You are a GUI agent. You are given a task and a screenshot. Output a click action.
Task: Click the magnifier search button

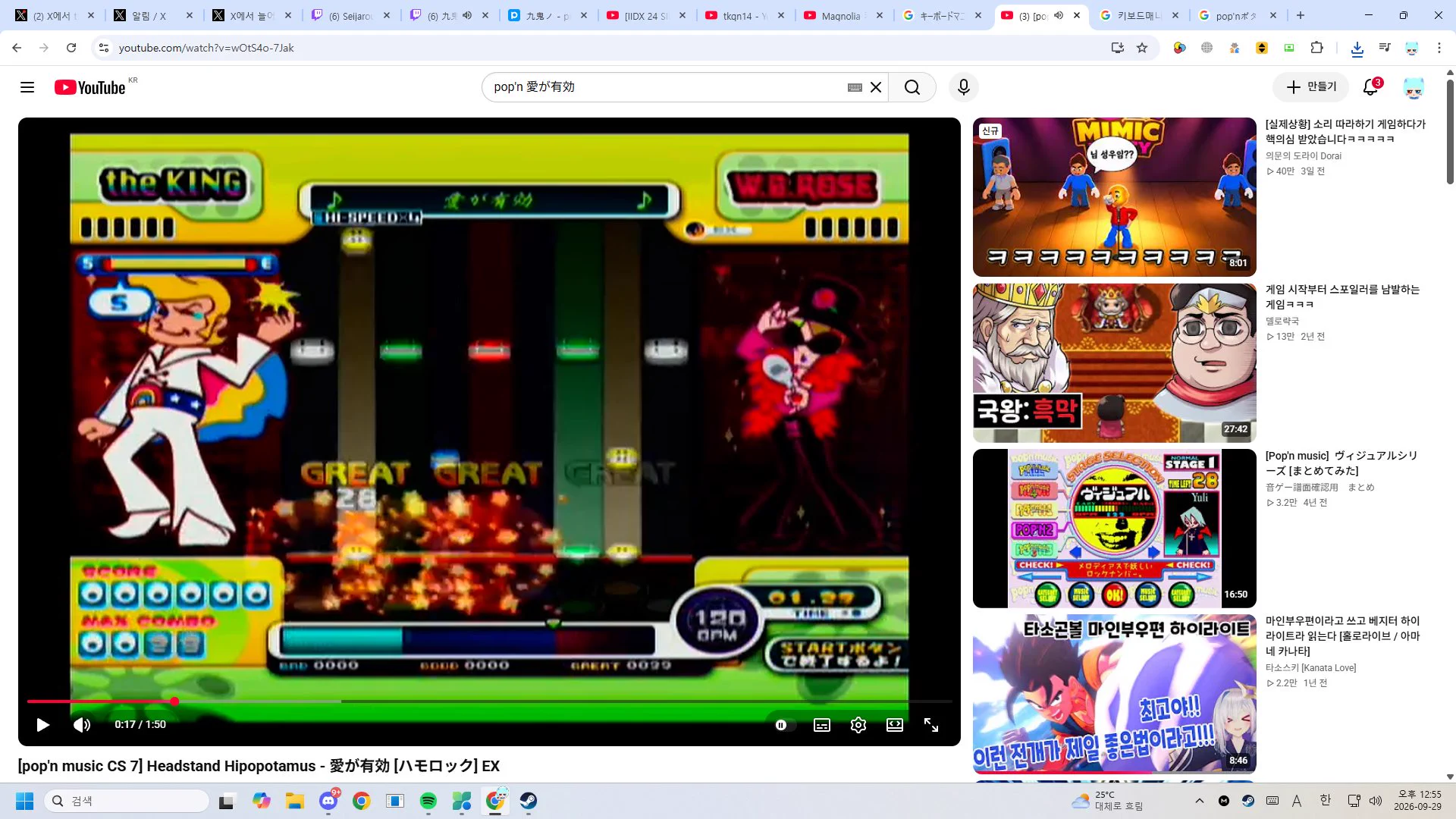pos(912,87)
